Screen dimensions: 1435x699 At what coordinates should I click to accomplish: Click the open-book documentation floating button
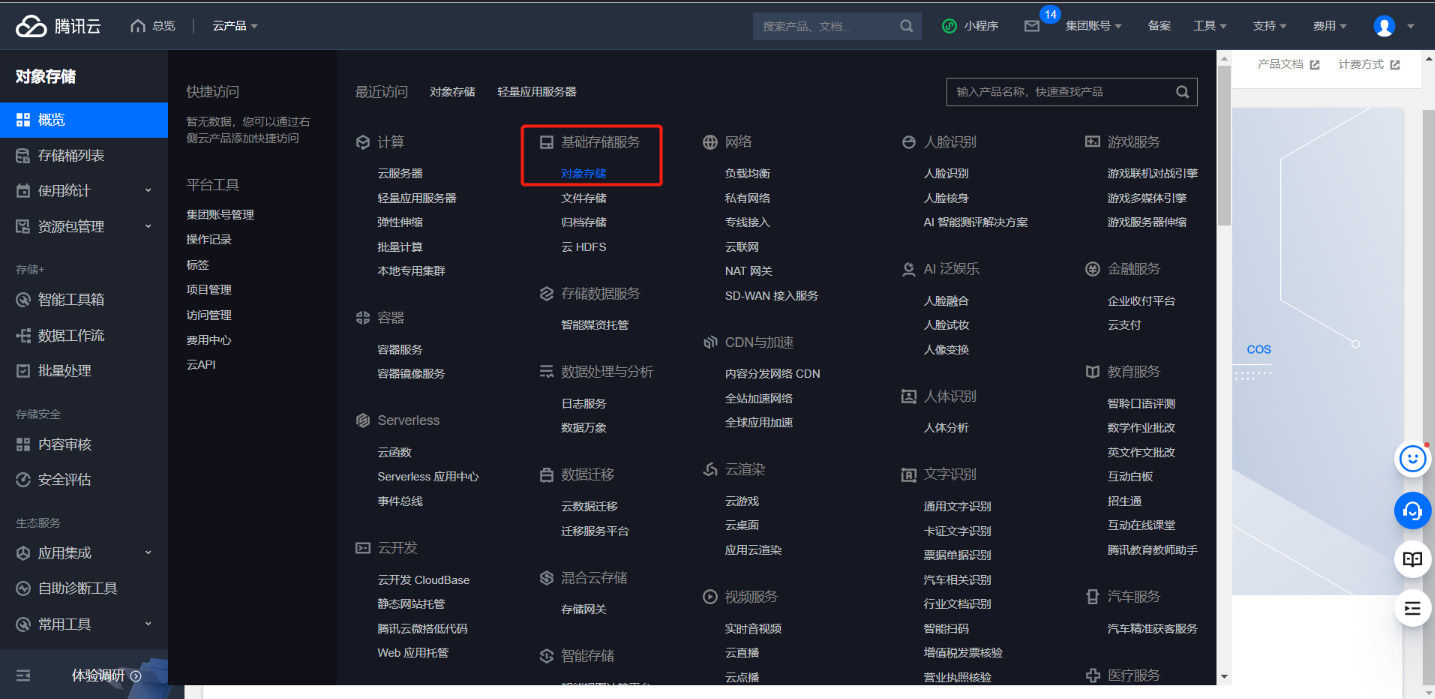pyautogui.click(x=1412, y=559)
